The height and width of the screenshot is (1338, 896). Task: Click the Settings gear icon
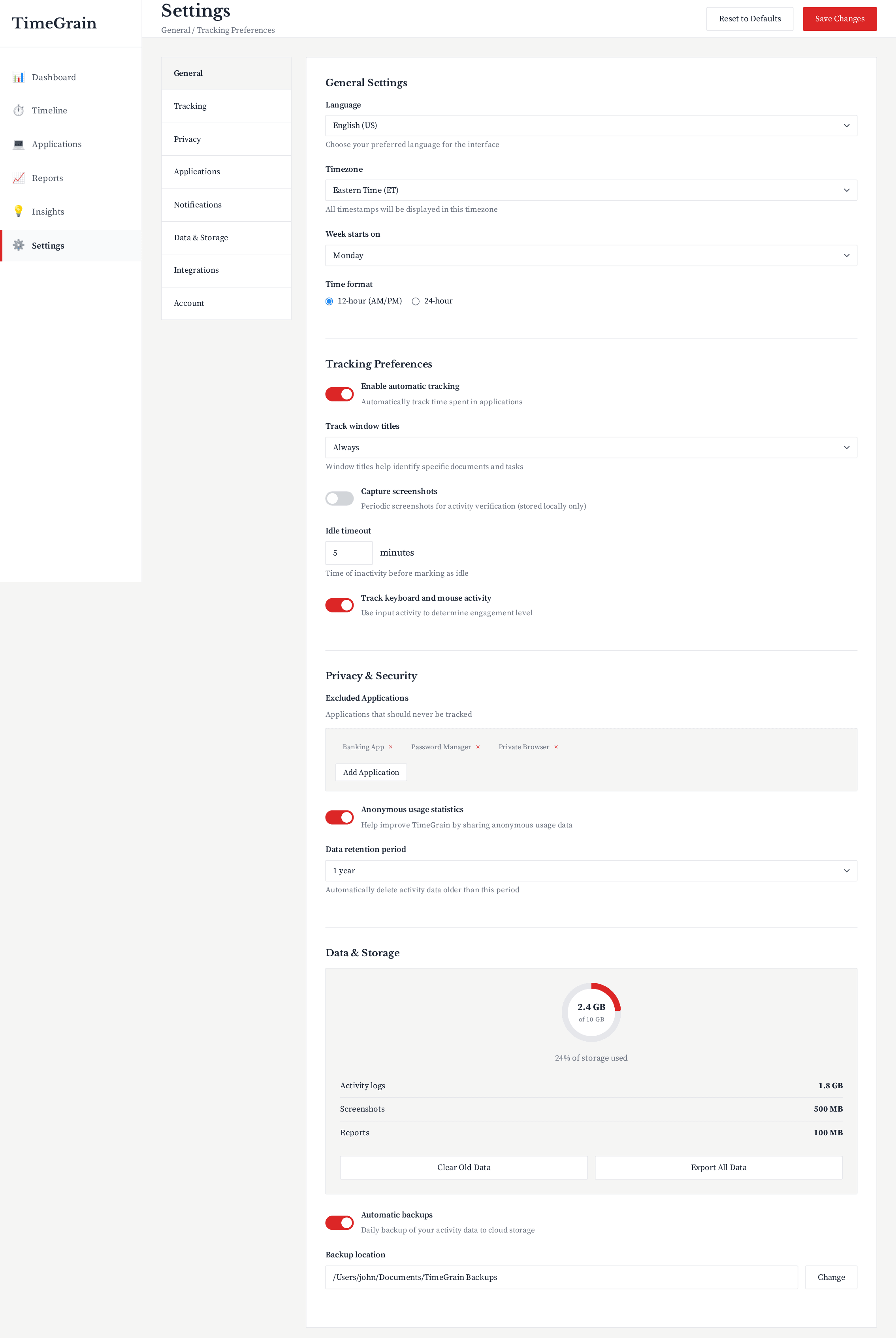click(x=18, y=245)
